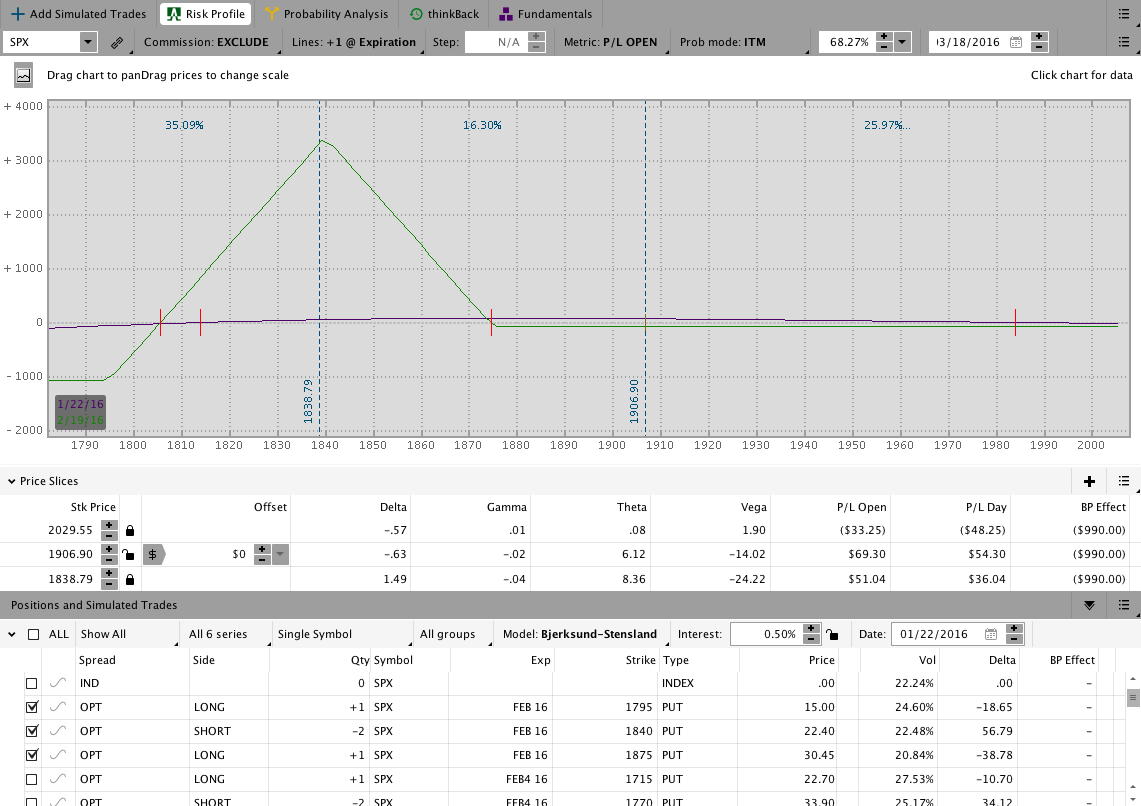Increase the 68.27% probability range
Image resolution: width=1141 pixels, height=806 pixels.
(884, 37)
